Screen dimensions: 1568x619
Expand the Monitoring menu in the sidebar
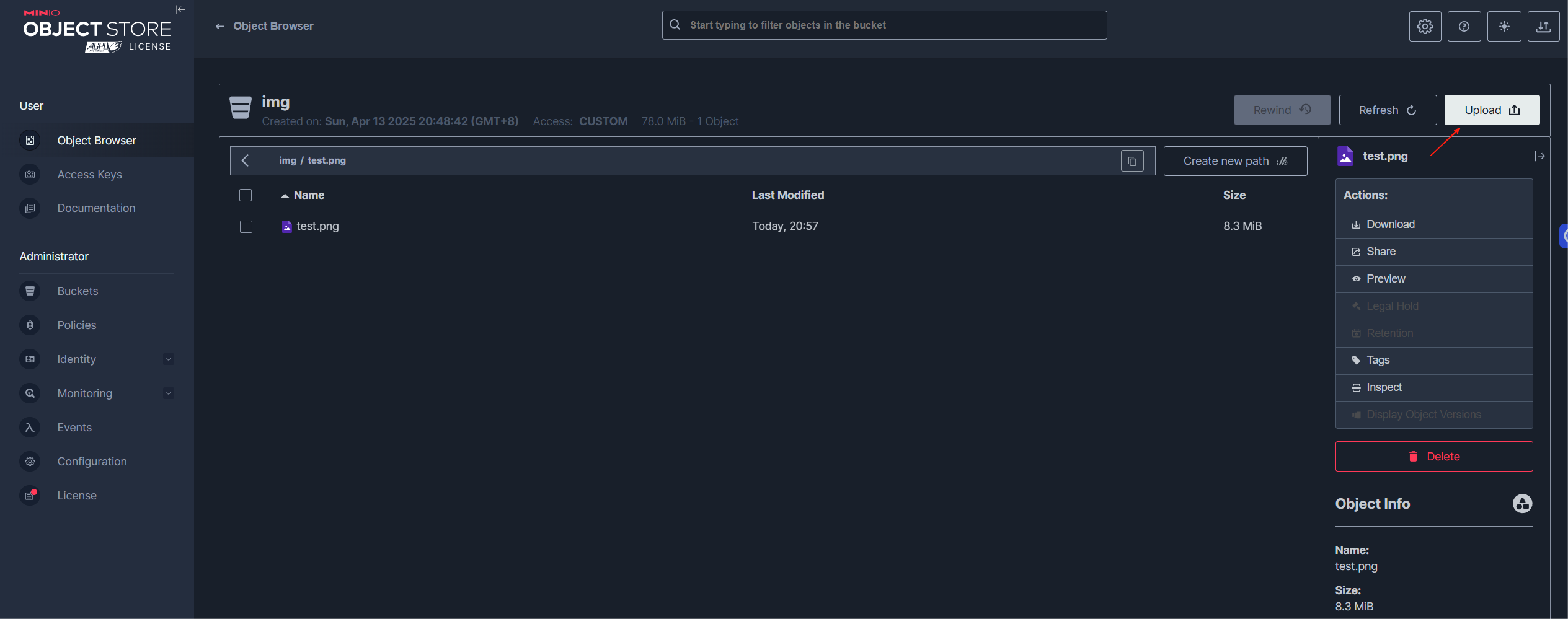[x=168, y=393]
